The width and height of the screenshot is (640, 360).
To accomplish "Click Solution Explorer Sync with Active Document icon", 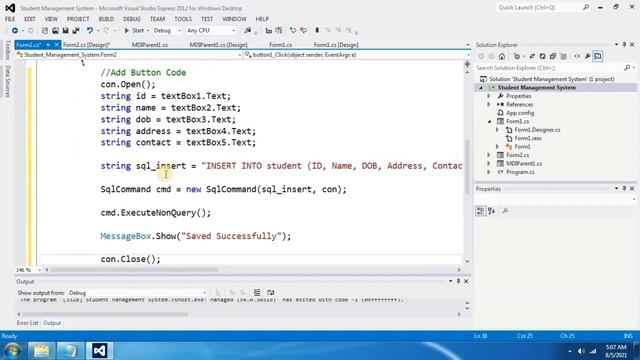I will tap(532, 56).
